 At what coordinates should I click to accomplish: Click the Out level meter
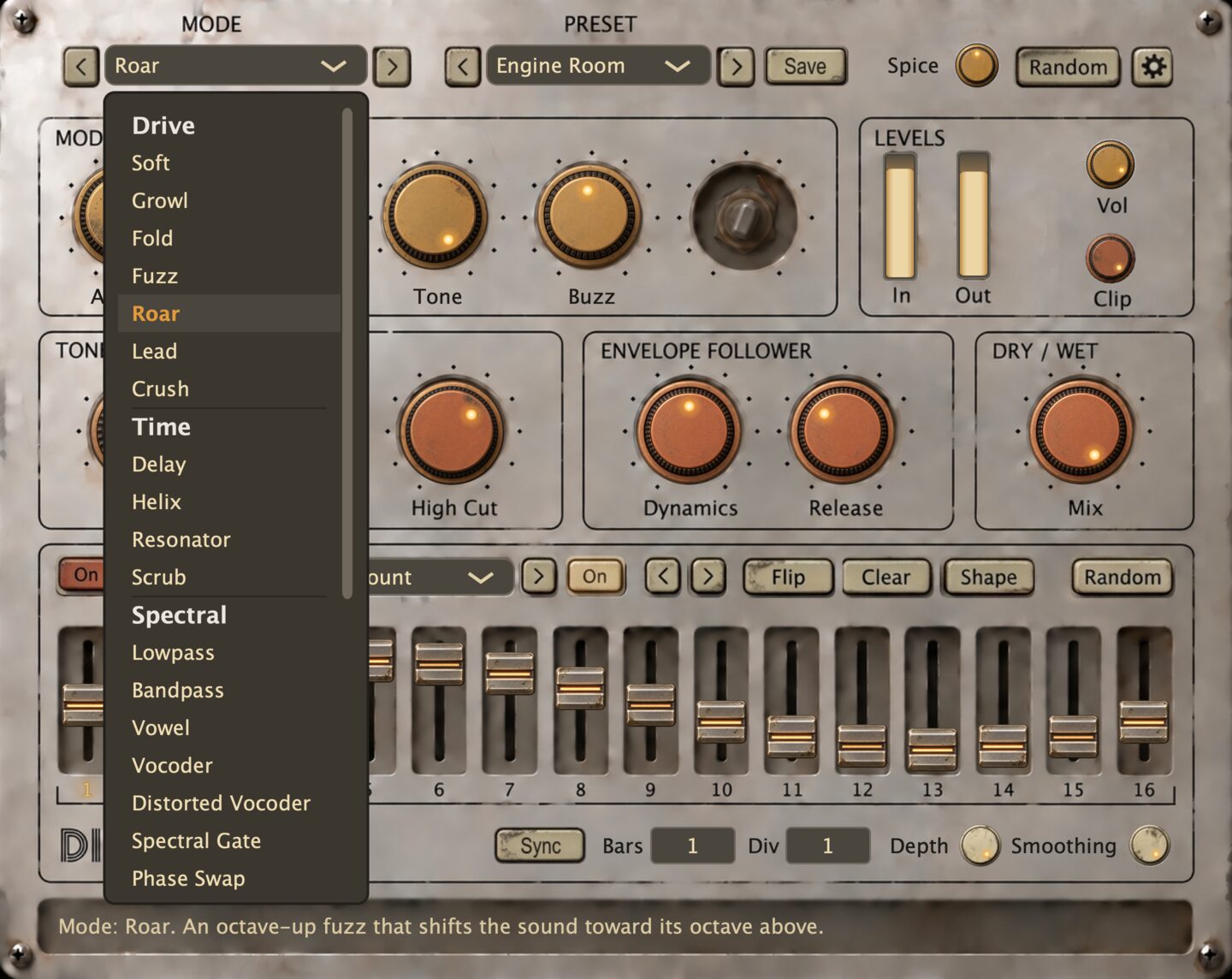973,217
